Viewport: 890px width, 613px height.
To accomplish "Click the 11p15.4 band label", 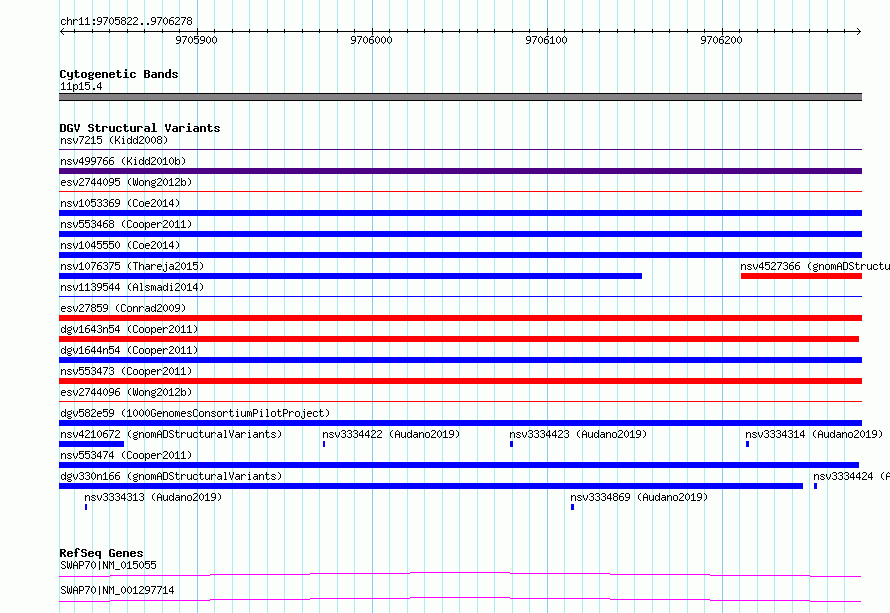I will tap(81, 86).
